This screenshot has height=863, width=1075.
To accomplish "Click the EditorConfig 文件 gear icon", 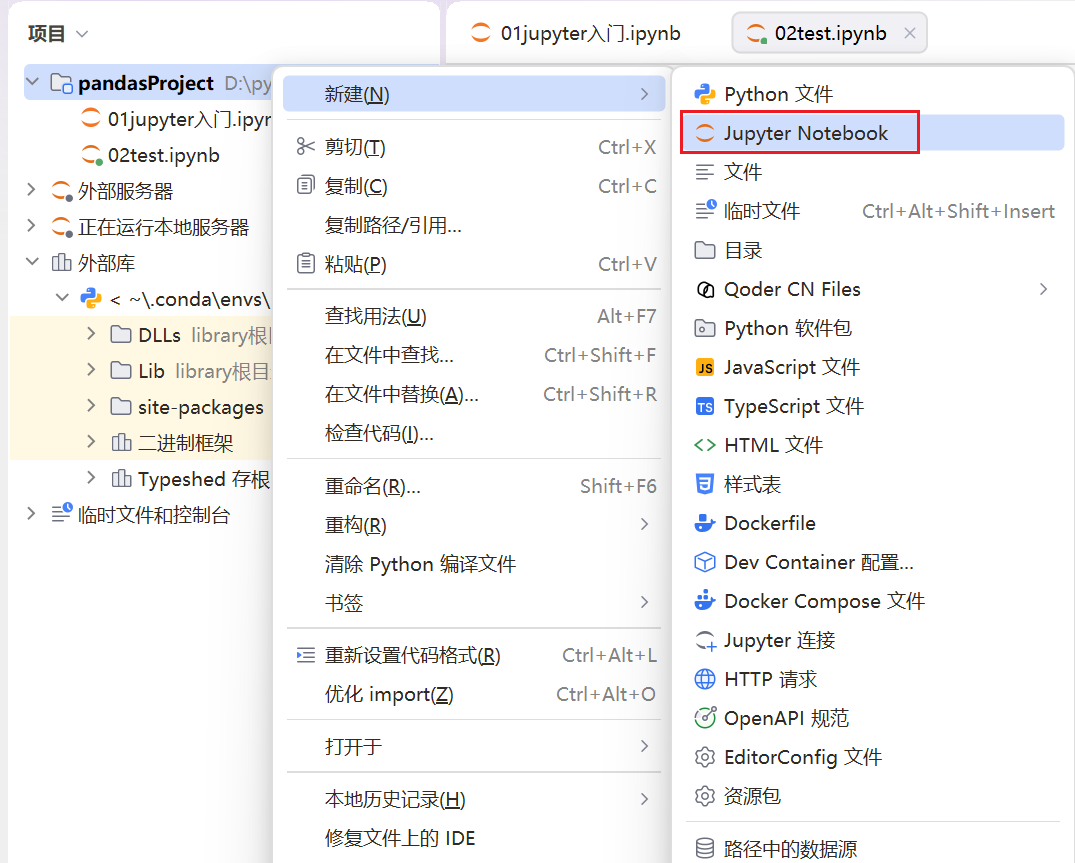I will point(705,757).
